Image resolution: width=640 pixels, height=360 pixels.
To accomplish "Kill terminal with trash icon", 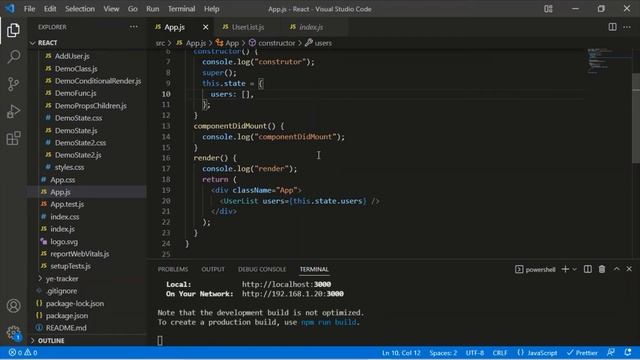I will (602, 269).
